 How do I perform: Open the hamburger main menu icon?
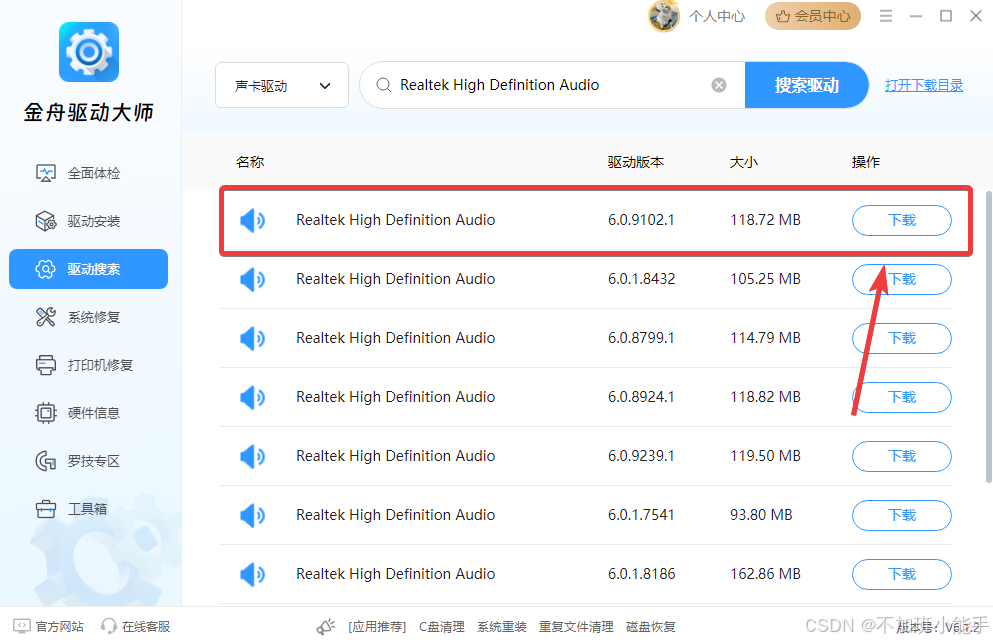(886, 16)
